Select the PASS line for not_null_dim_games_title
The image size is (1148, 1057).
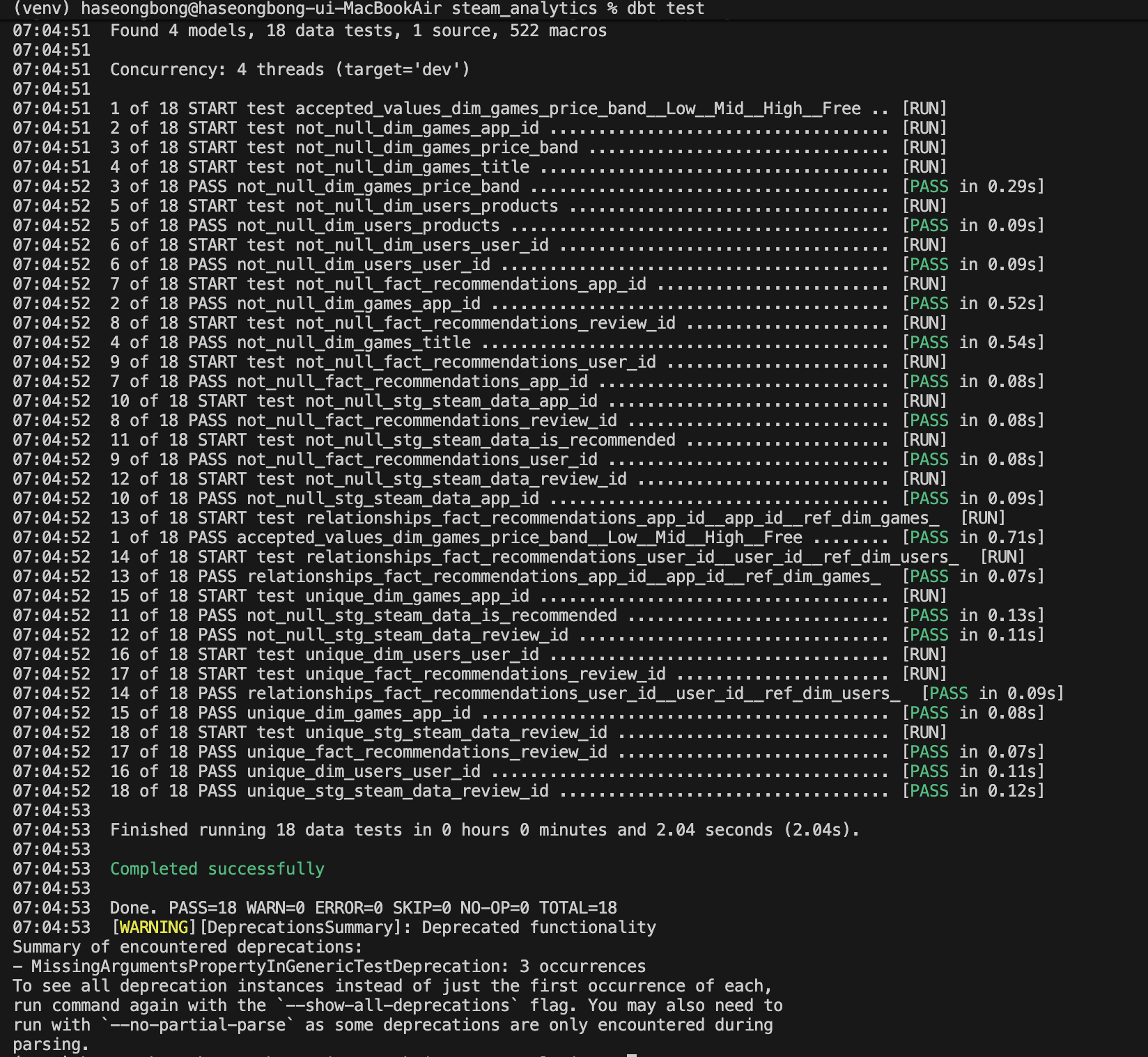click(529, 343)
